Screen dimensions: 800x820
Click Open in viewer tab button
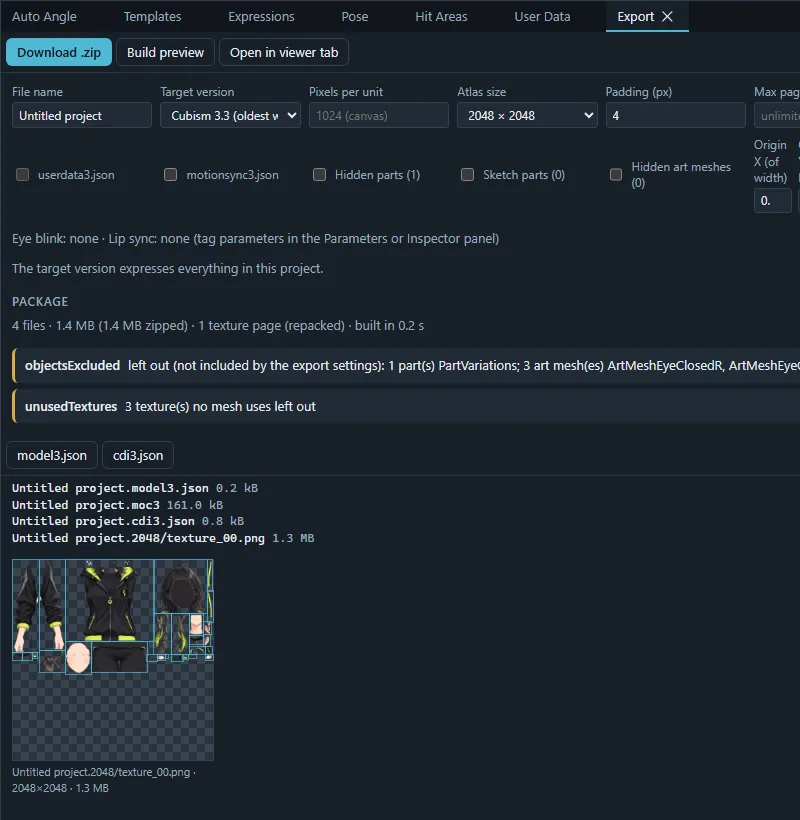tap(284, 52)
